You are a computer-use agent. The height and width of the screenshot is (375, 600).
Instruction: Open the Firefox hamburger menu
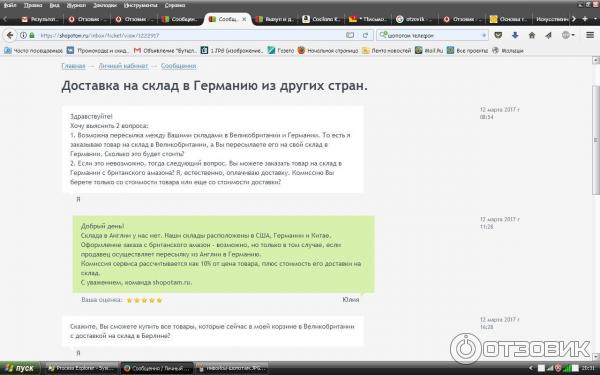pos(590,35)
